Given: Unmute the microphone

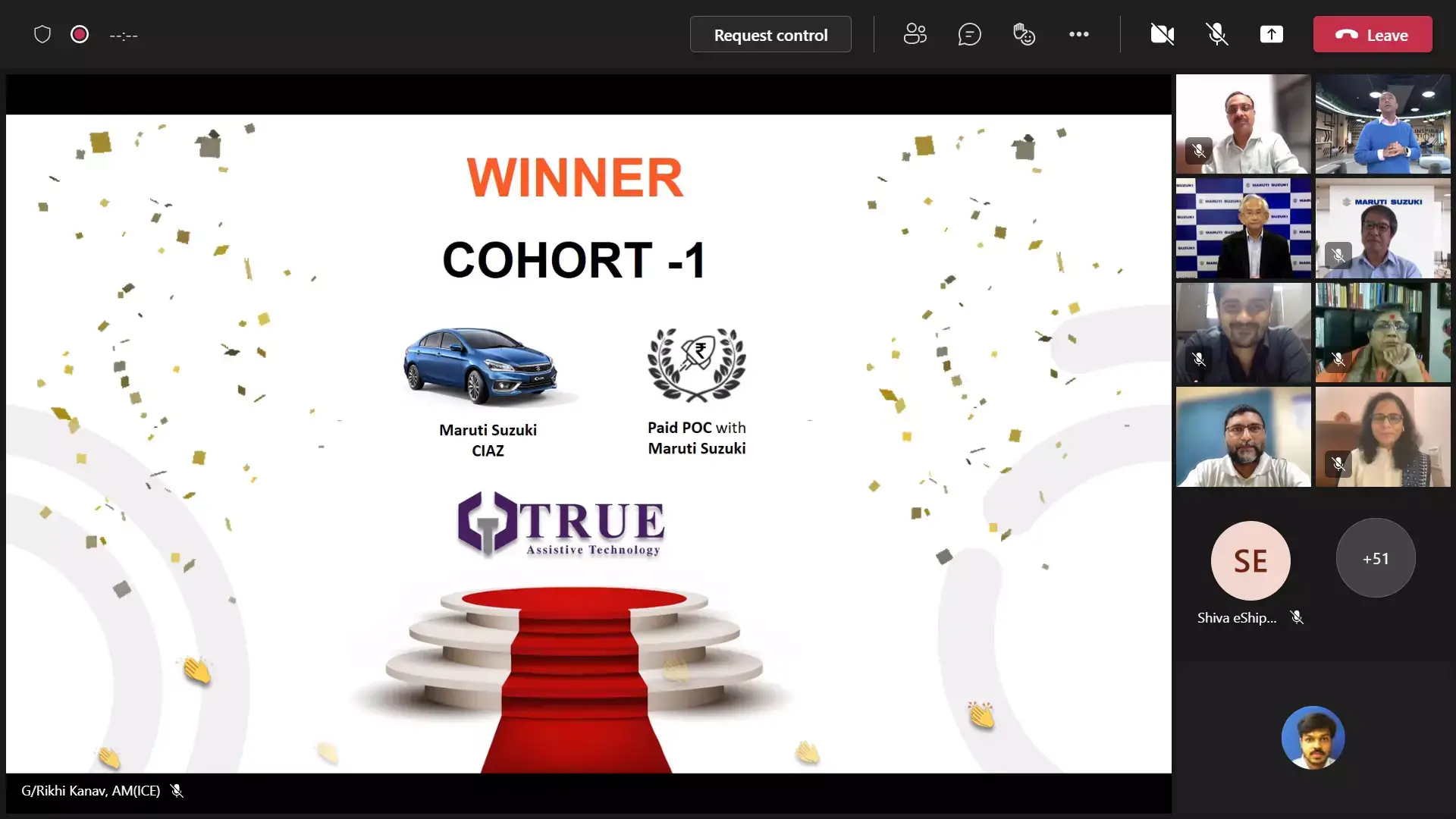Looking at the screenshot, I should (1216, 34).
